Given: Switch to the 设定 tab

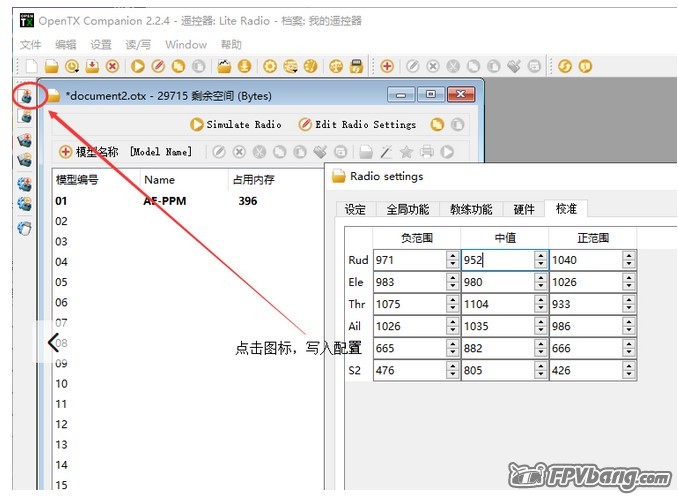Looking at the screenshot, I should pos(356,209).
